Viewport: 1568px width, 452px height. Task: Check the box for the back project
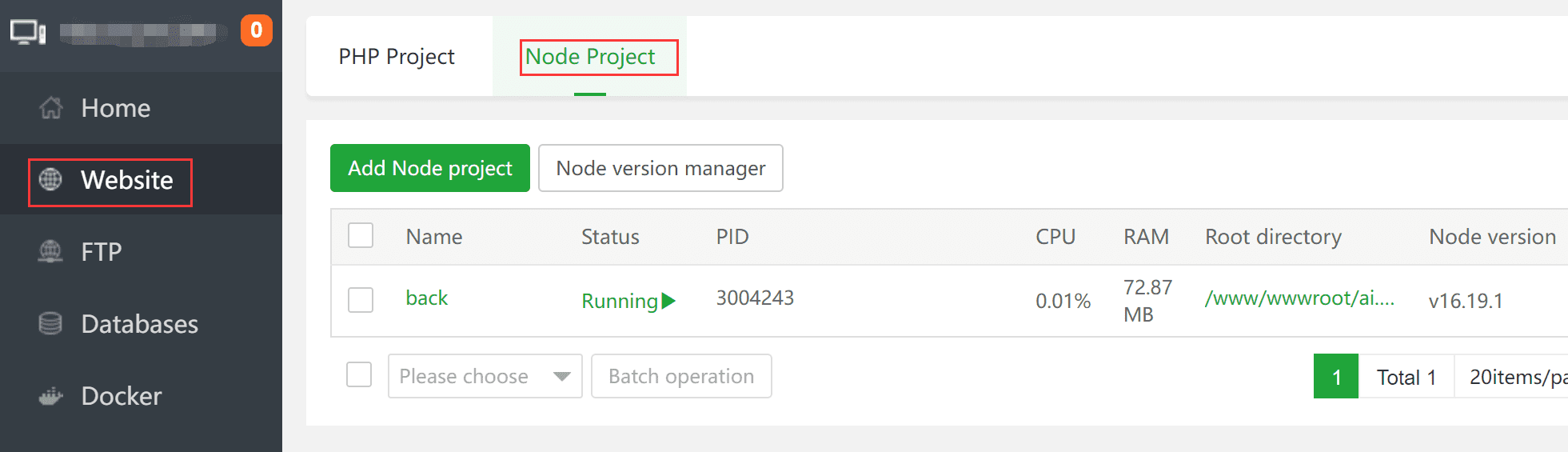tap(361, 300)
